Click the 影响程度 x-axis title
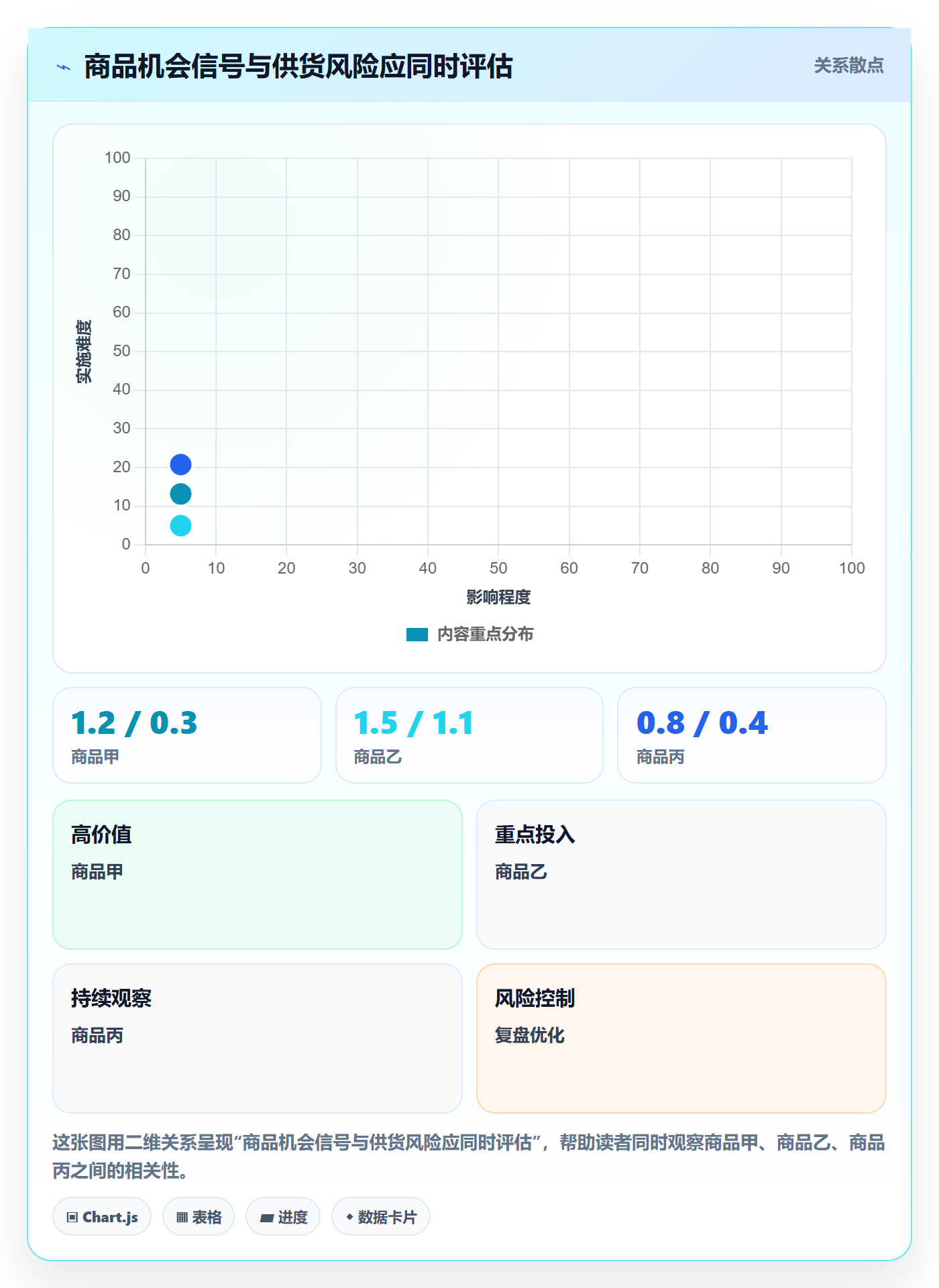Viewport: 939px width, 1288px height. click(x=498, y=597)
